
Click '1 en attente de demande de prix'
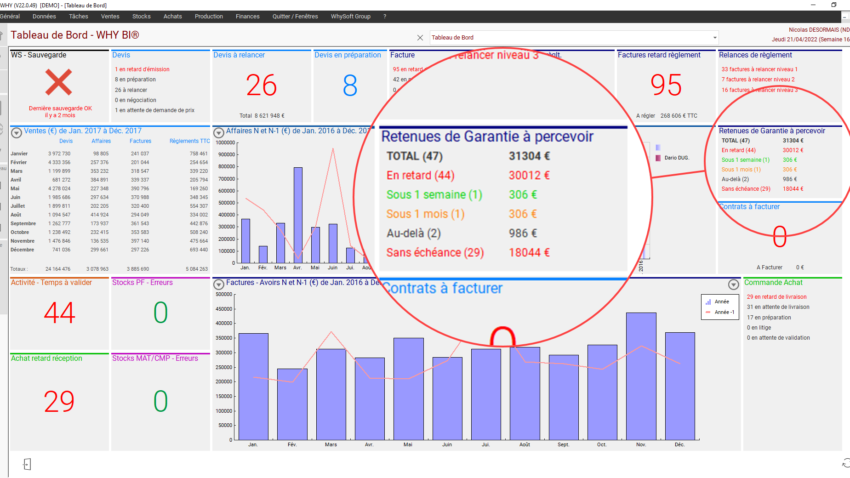(154, 111)
